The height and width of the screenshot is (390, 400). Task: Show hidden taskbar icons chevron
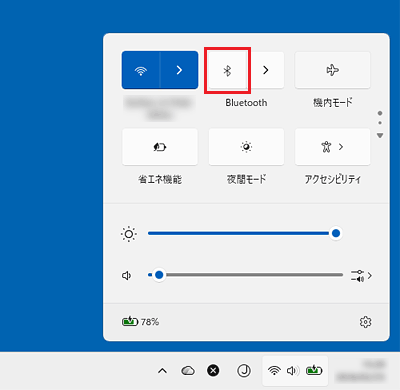pos(162,371)
